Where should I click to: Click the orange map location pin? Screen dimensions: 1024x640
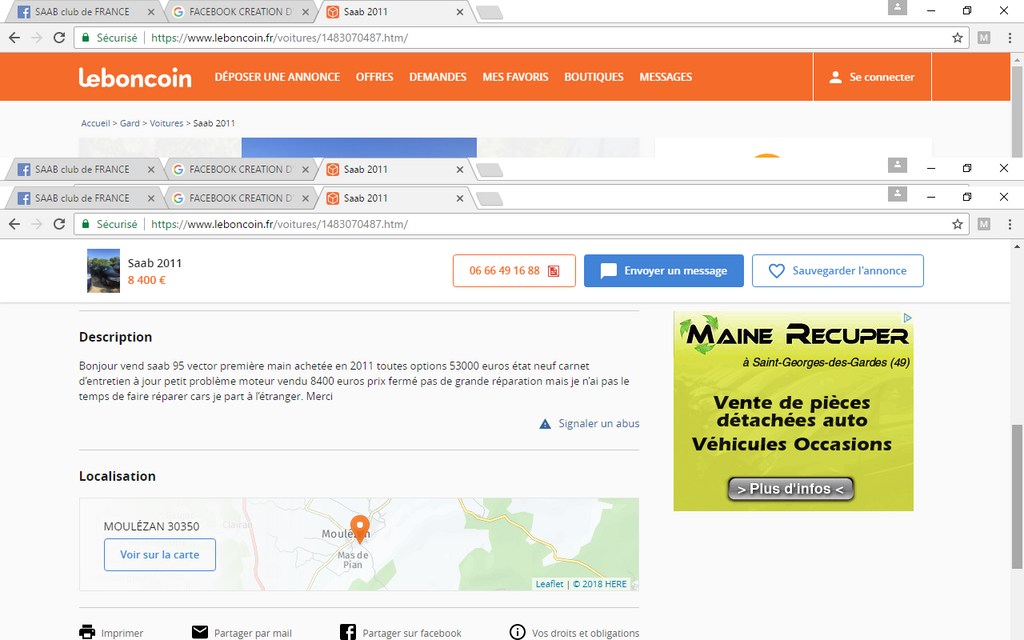(x=359, y=528)
